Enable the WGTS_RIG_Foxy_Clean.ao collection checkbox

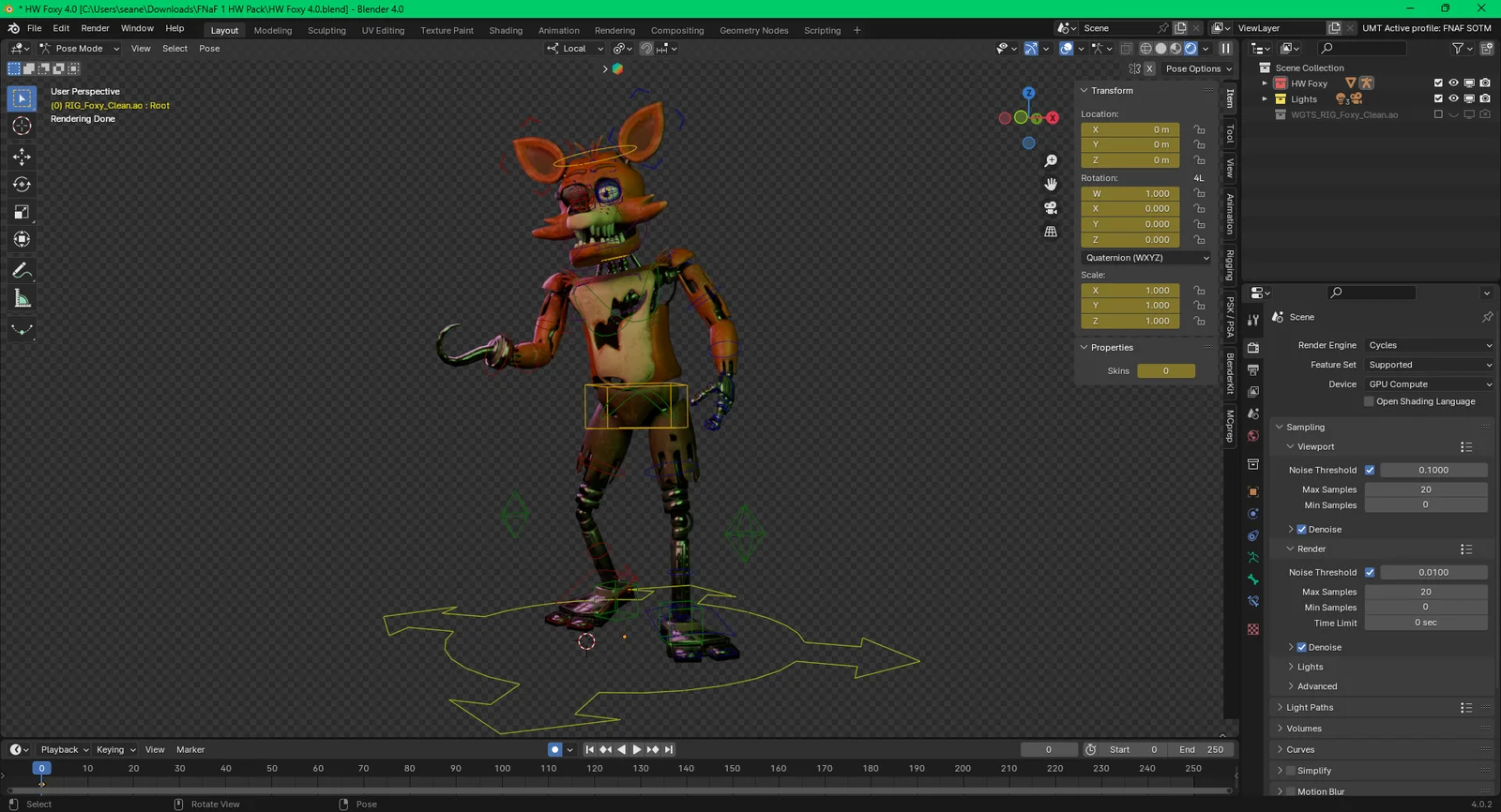point(1438,114)
